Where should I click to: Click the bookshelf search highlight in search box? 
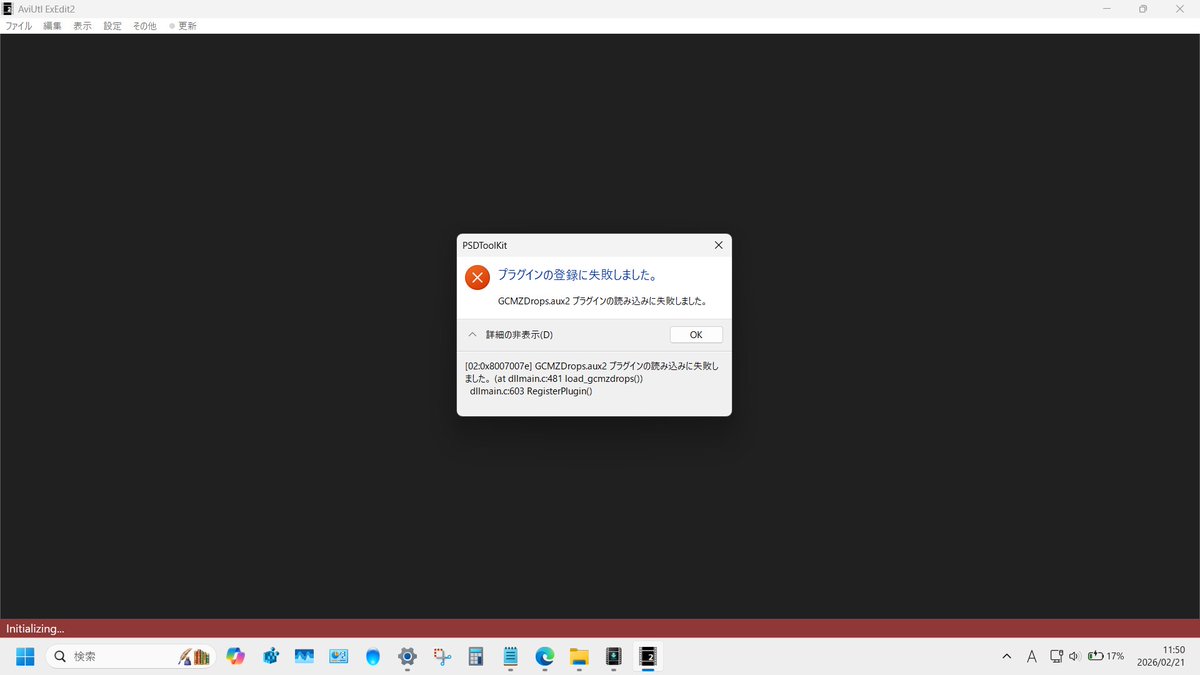tap(194, 656)
